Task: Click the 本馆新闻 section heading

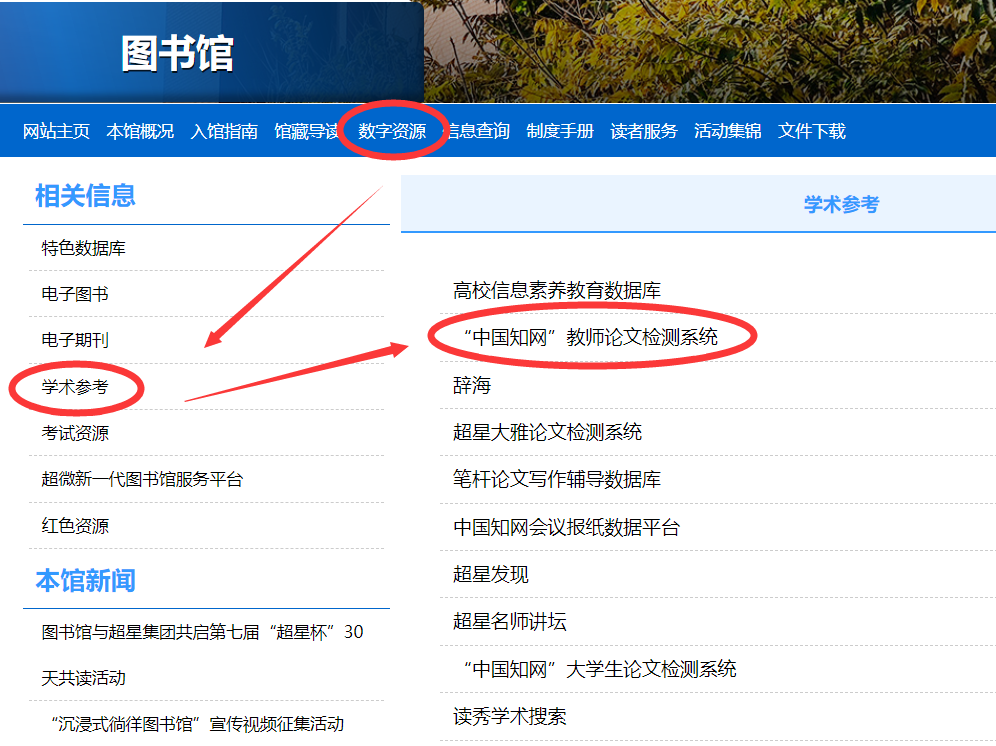Action: [85, 580]
